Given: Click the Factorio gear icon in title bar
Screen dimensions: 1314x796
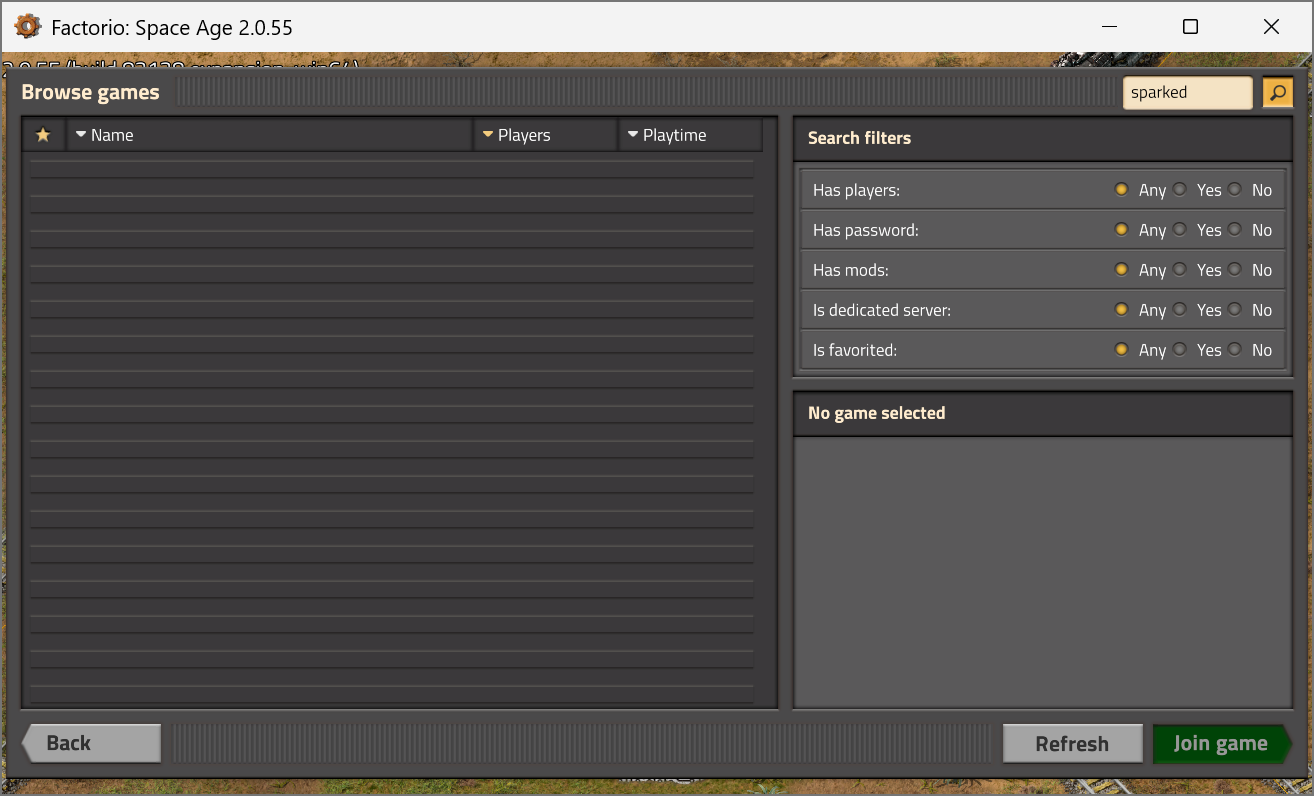Looking at the screenshot, I should 27,27.
